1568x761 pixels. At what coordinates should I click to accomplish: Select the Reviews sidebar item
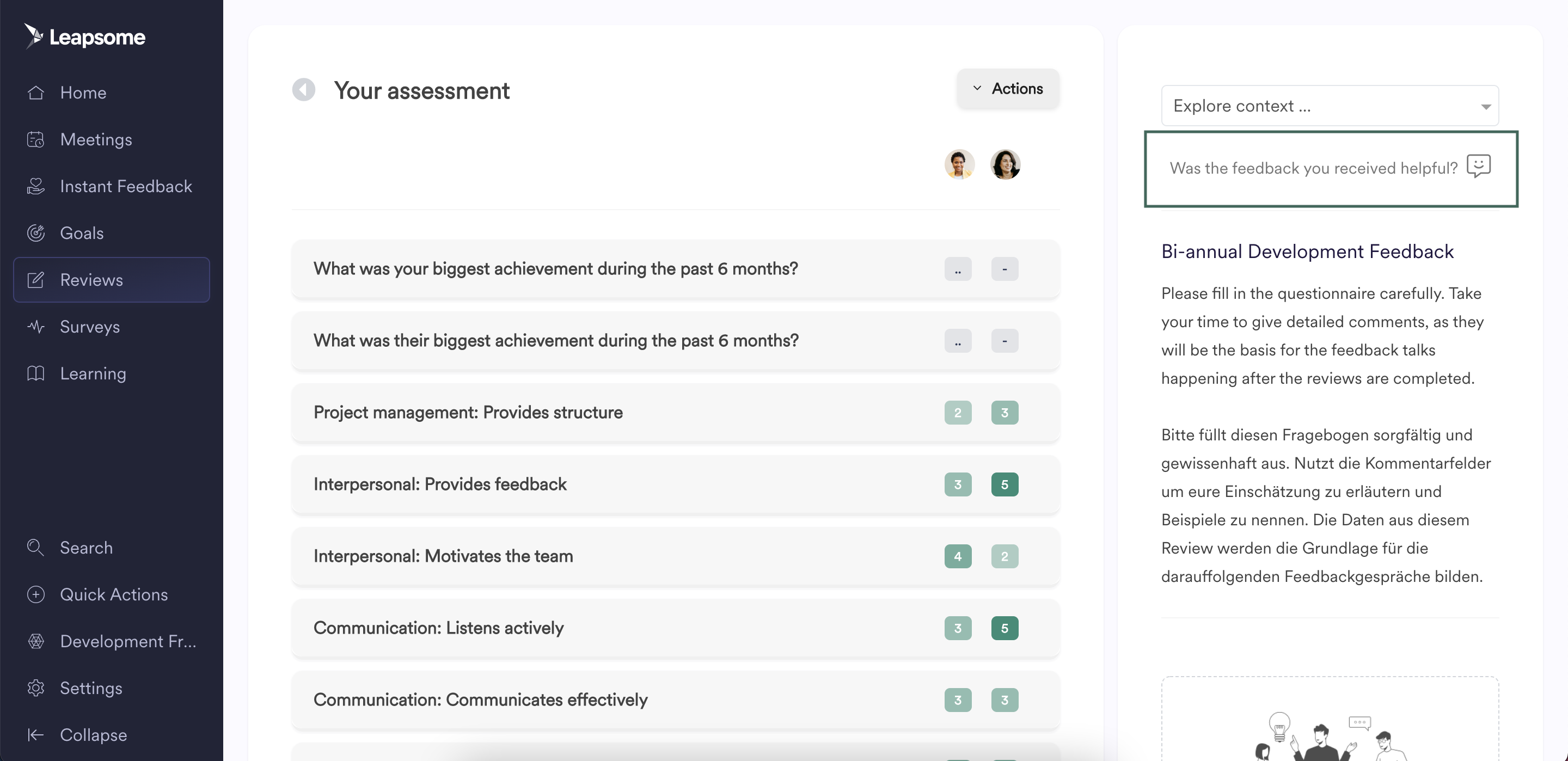point(112,280)
